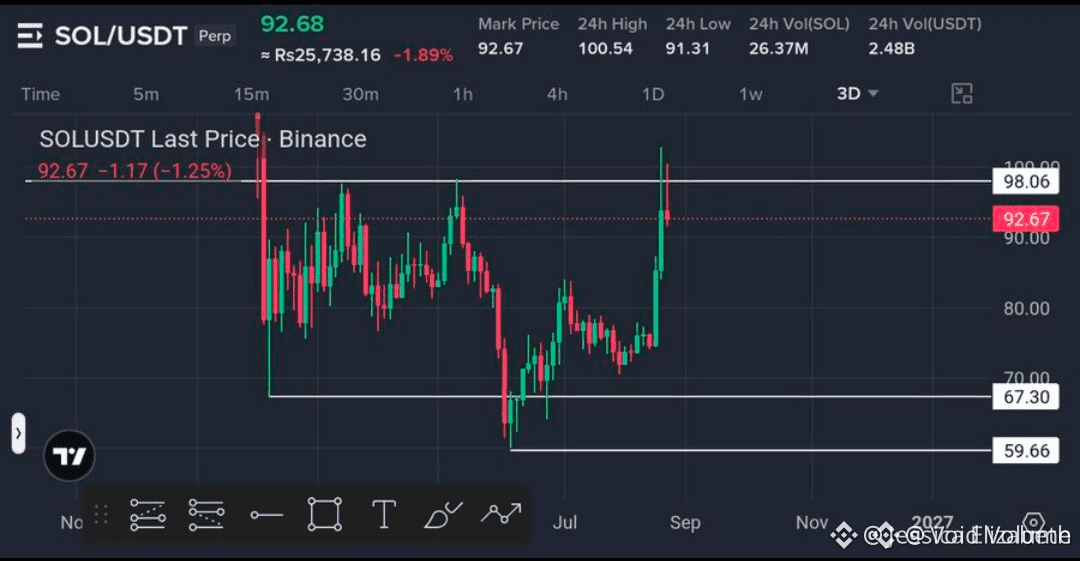This screenshot has height=561, width=1080.
Task: Select the horizontal line segment tool
Action: coord(267,515)
